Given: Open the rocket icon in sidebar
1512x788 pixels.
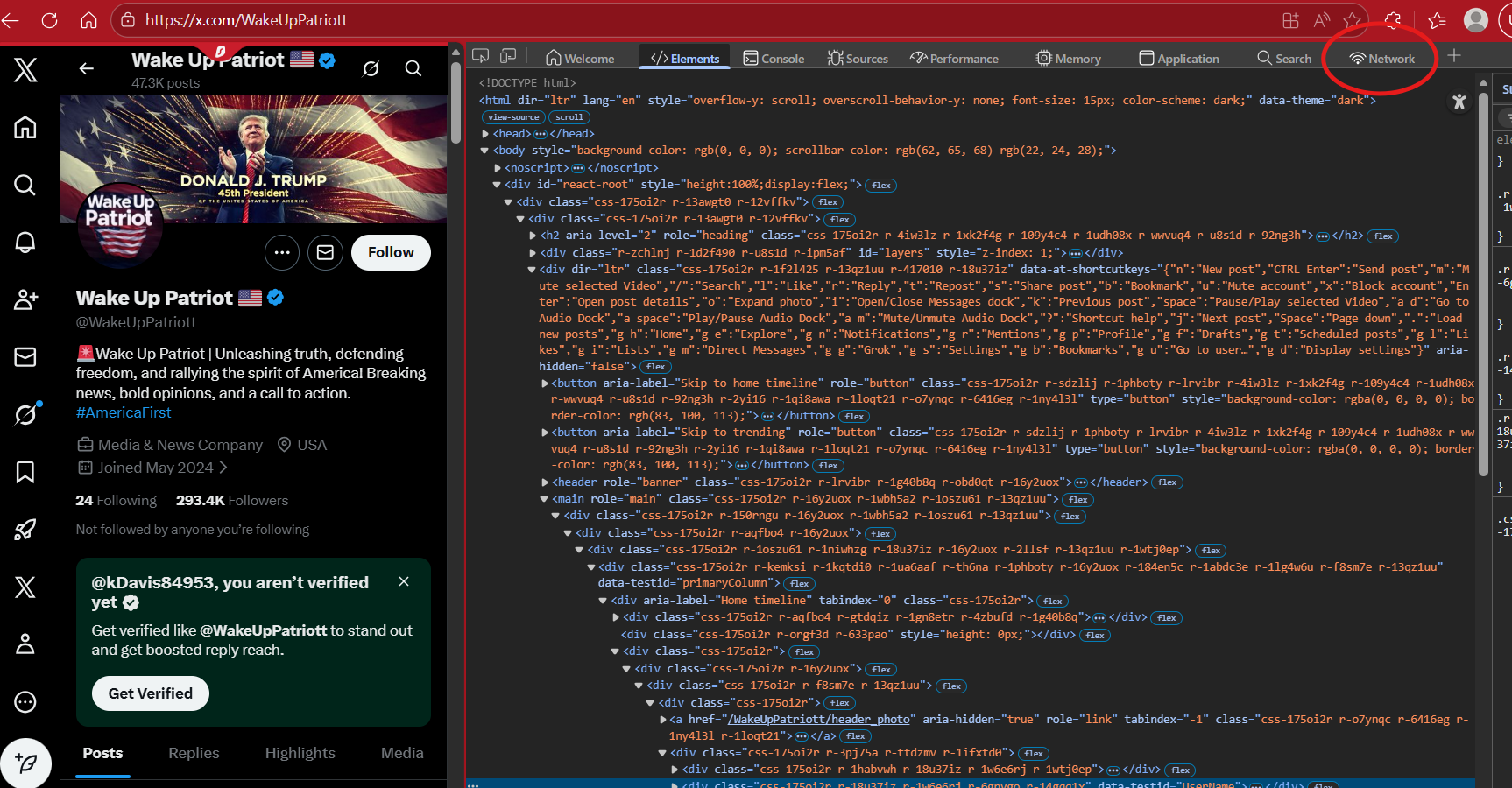Looking at the screenshot, I should point(25,529).
